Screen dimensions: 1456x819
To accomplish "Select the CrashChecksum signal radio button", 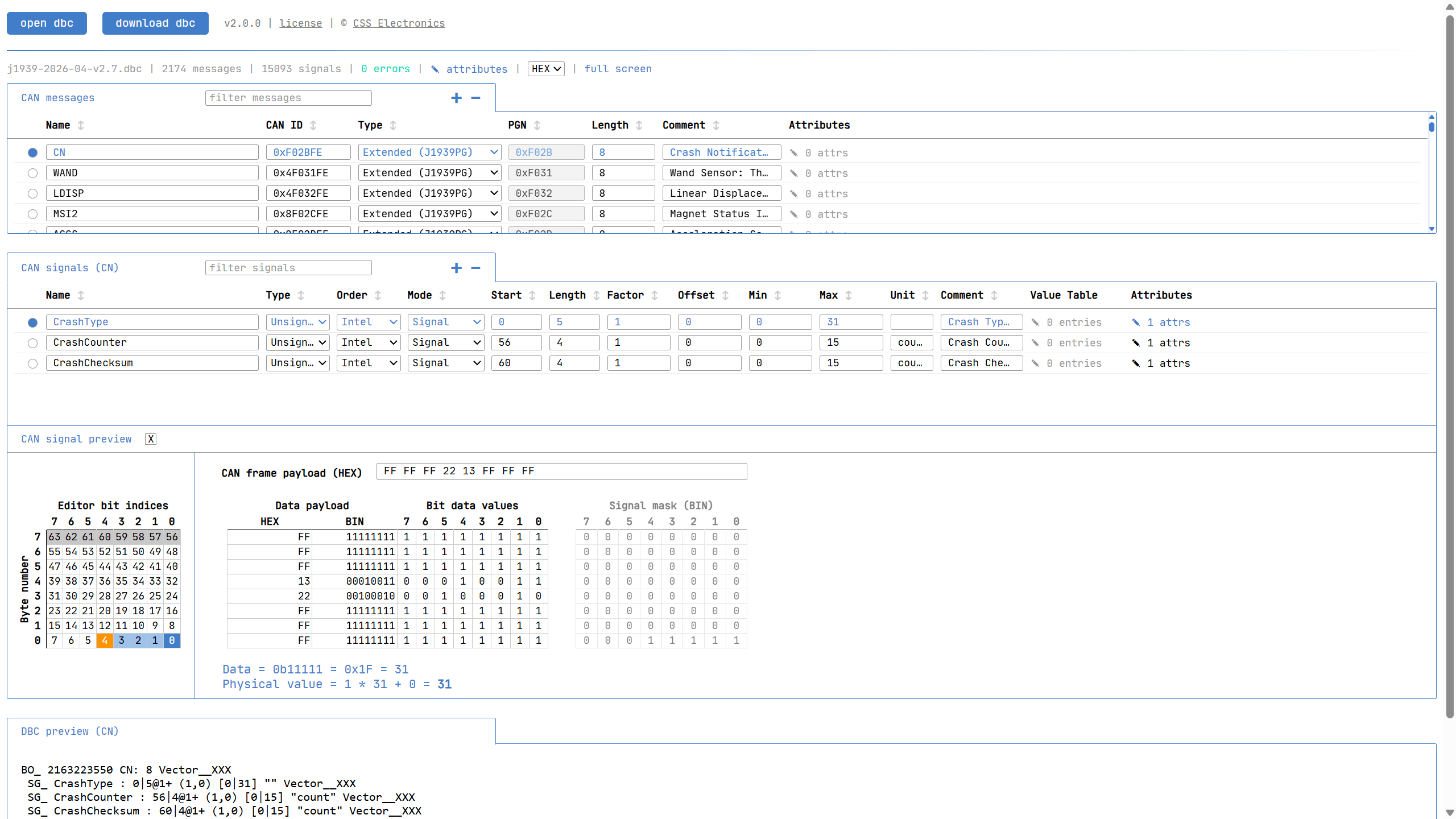I will coord(32,363).
